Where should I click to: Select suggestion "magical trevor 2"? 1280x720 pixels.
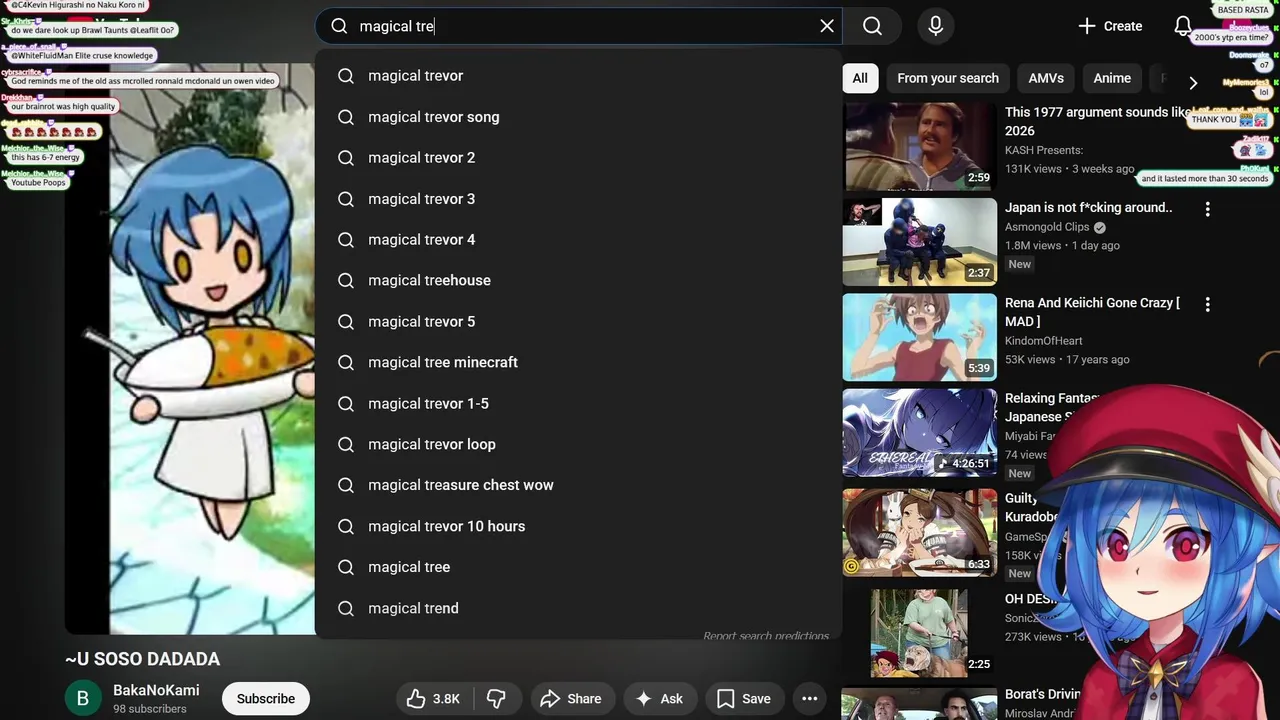pyautogui.click(x=579, y=158)
